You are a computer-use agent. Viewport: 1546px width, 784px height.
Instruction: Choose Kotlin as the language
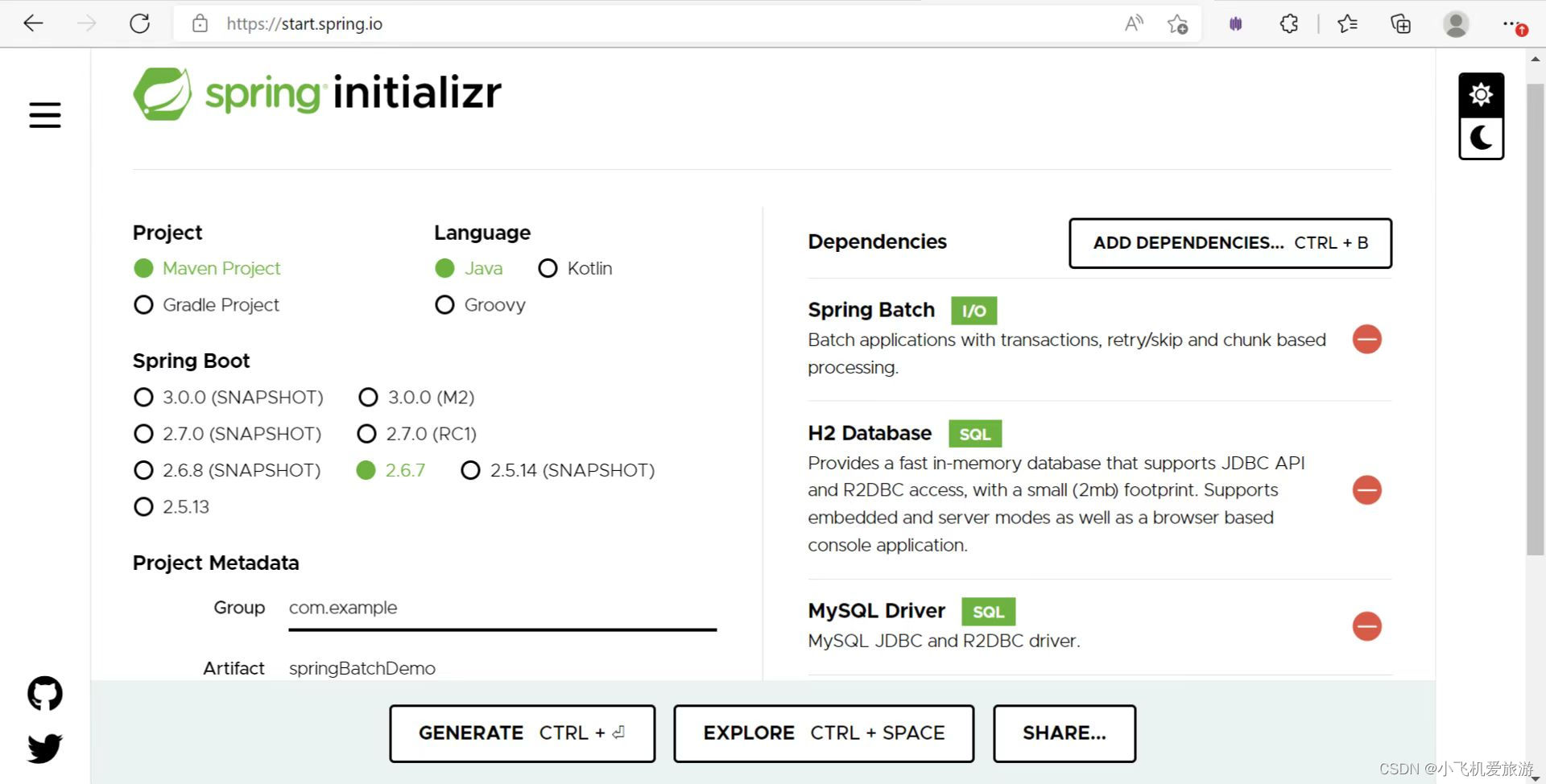pos(575,268)
